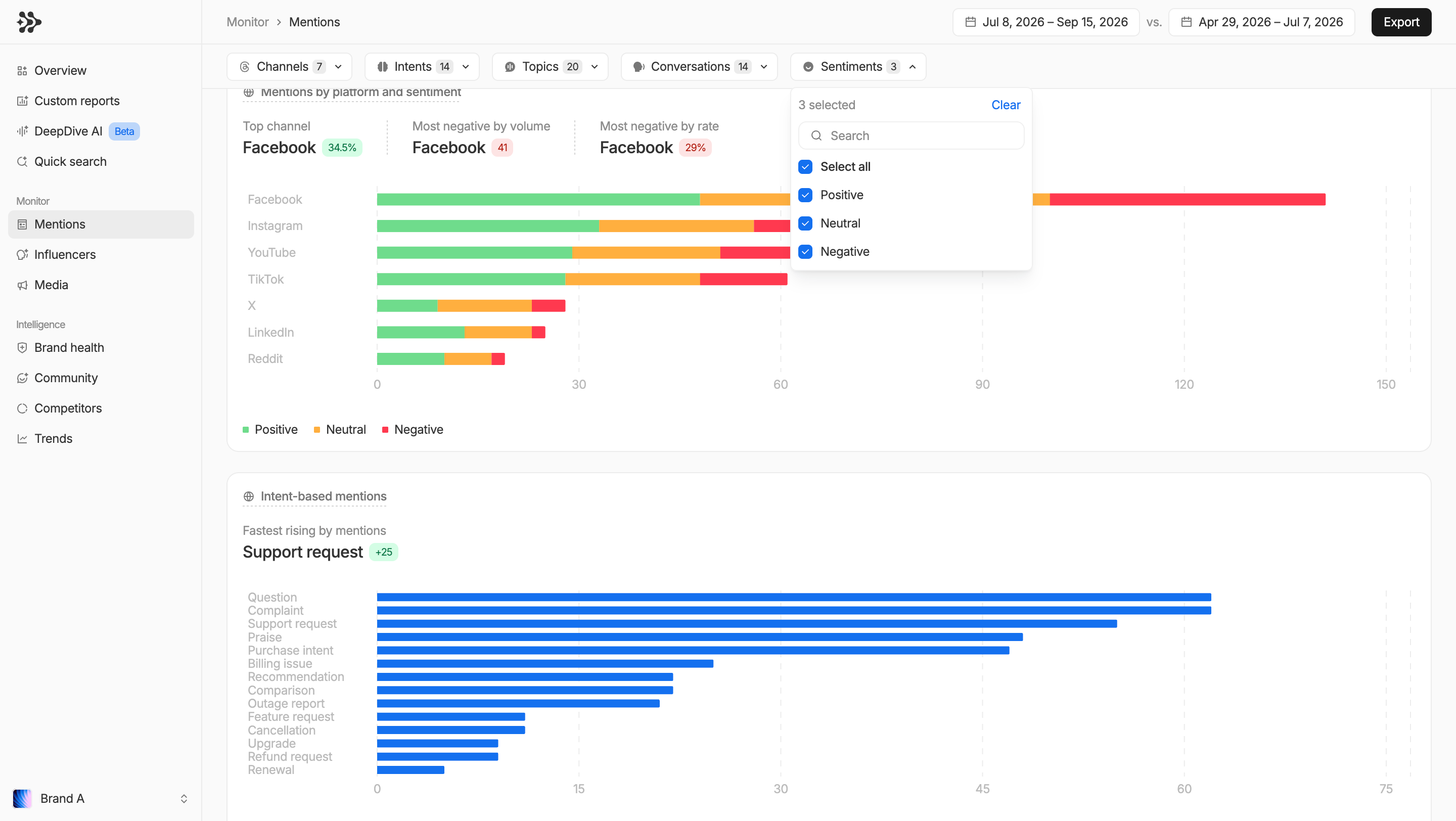Viewport: 1456px width, 821px height.
Task: Open the Jul 8 – Sep 15 date picker
Action: point(1045,22)
